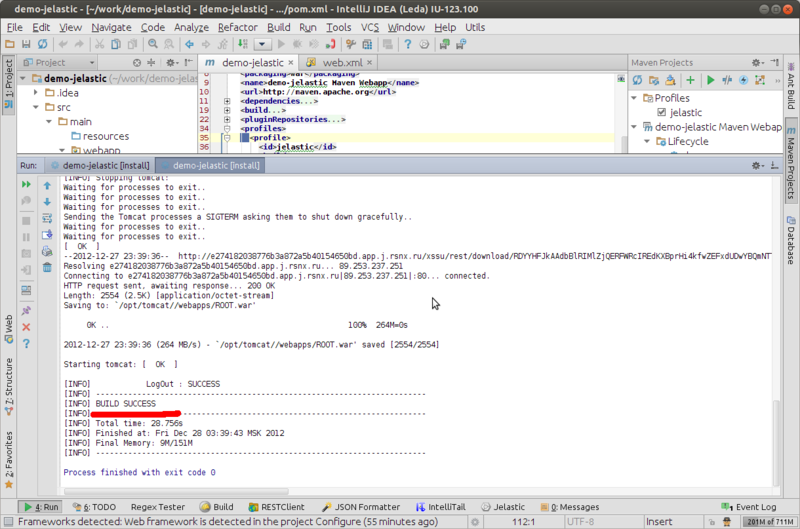Open the Run panel gear settings
This screenshot has width=800, height=529.
click(x=757, y=165)
